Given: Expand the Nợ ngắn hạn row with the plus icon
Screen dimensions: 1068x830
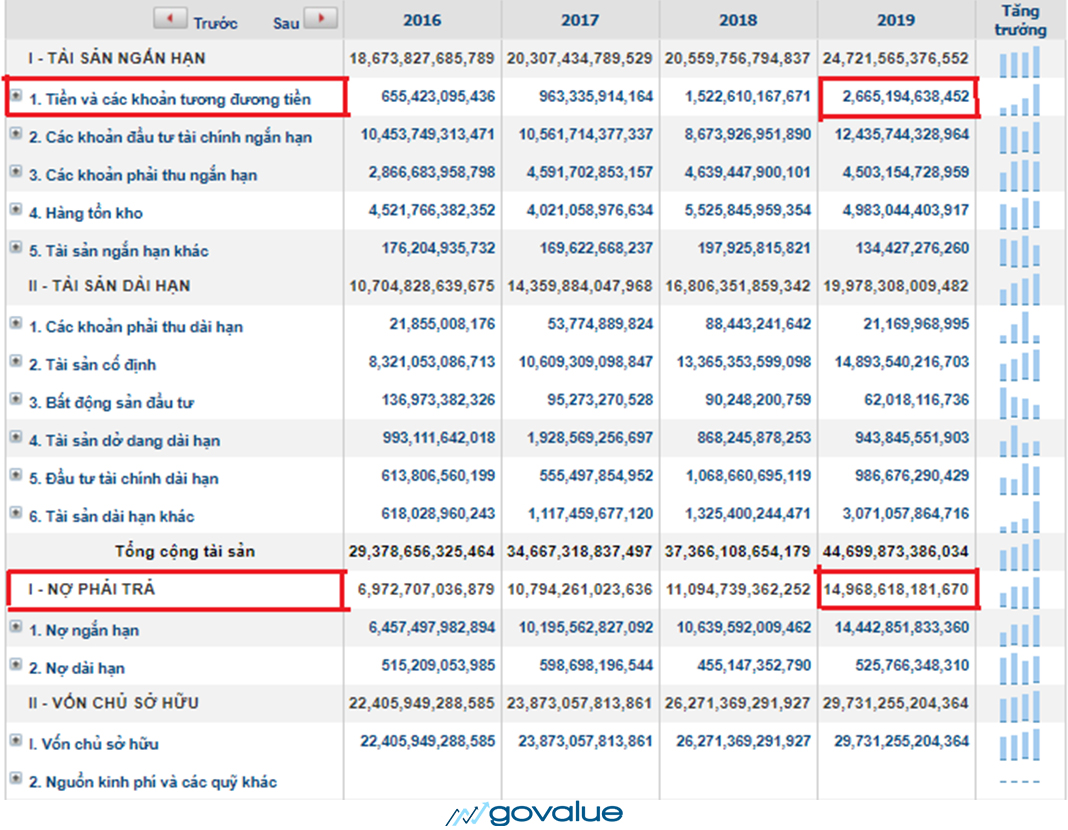Looking at the screenshot, I should pos(16,628).
